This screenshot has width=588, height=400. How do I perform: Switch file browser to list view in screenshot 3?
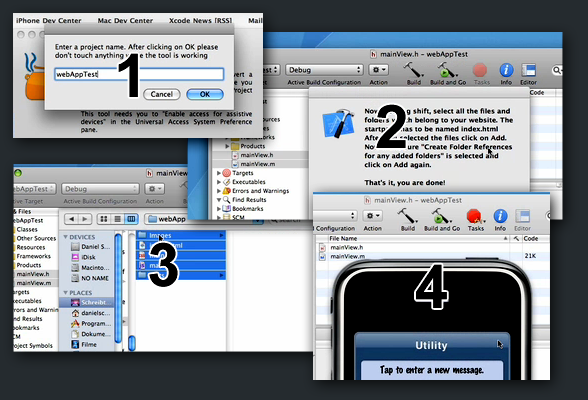pos(118,219)
